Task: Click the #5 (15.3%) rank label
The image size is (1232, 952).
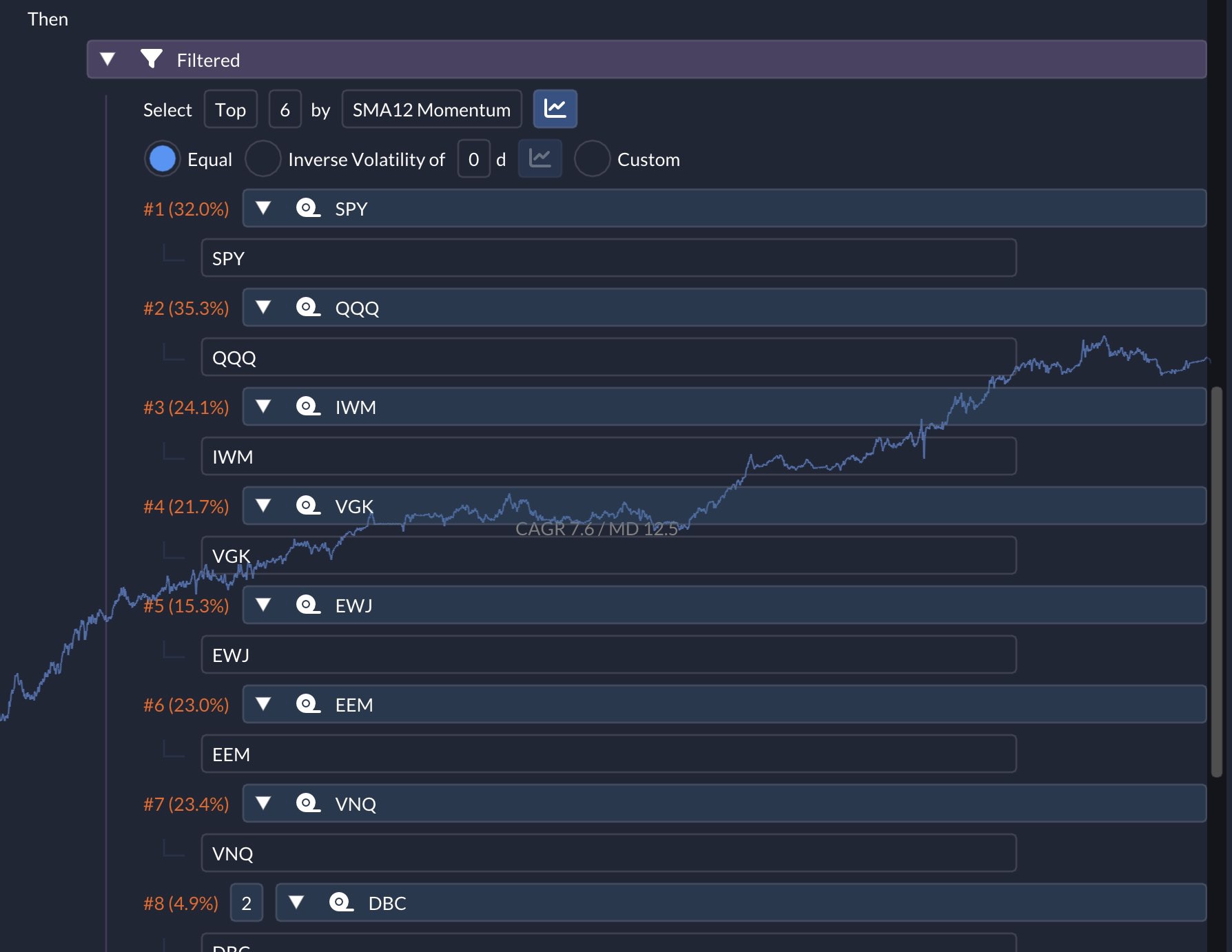Action: [x=186, y=606]
